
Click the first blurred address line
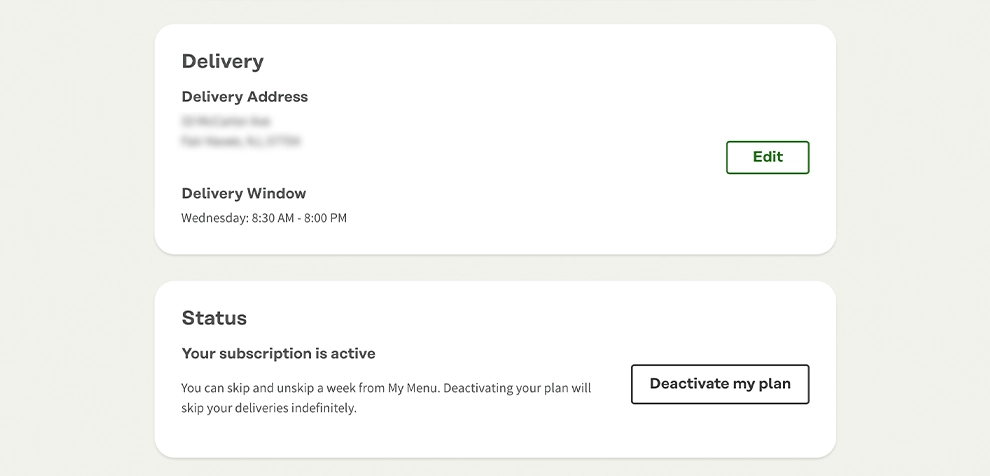(x=226, y=120)
